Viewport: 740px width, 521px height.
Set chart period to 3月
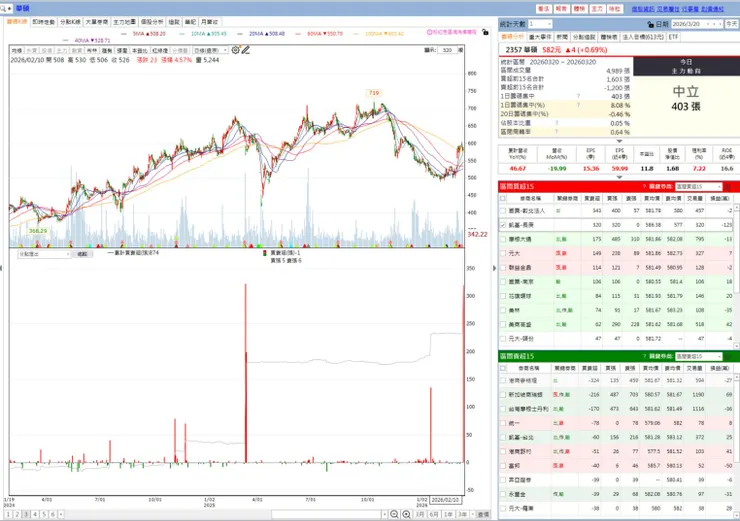(x=420, y=514)
